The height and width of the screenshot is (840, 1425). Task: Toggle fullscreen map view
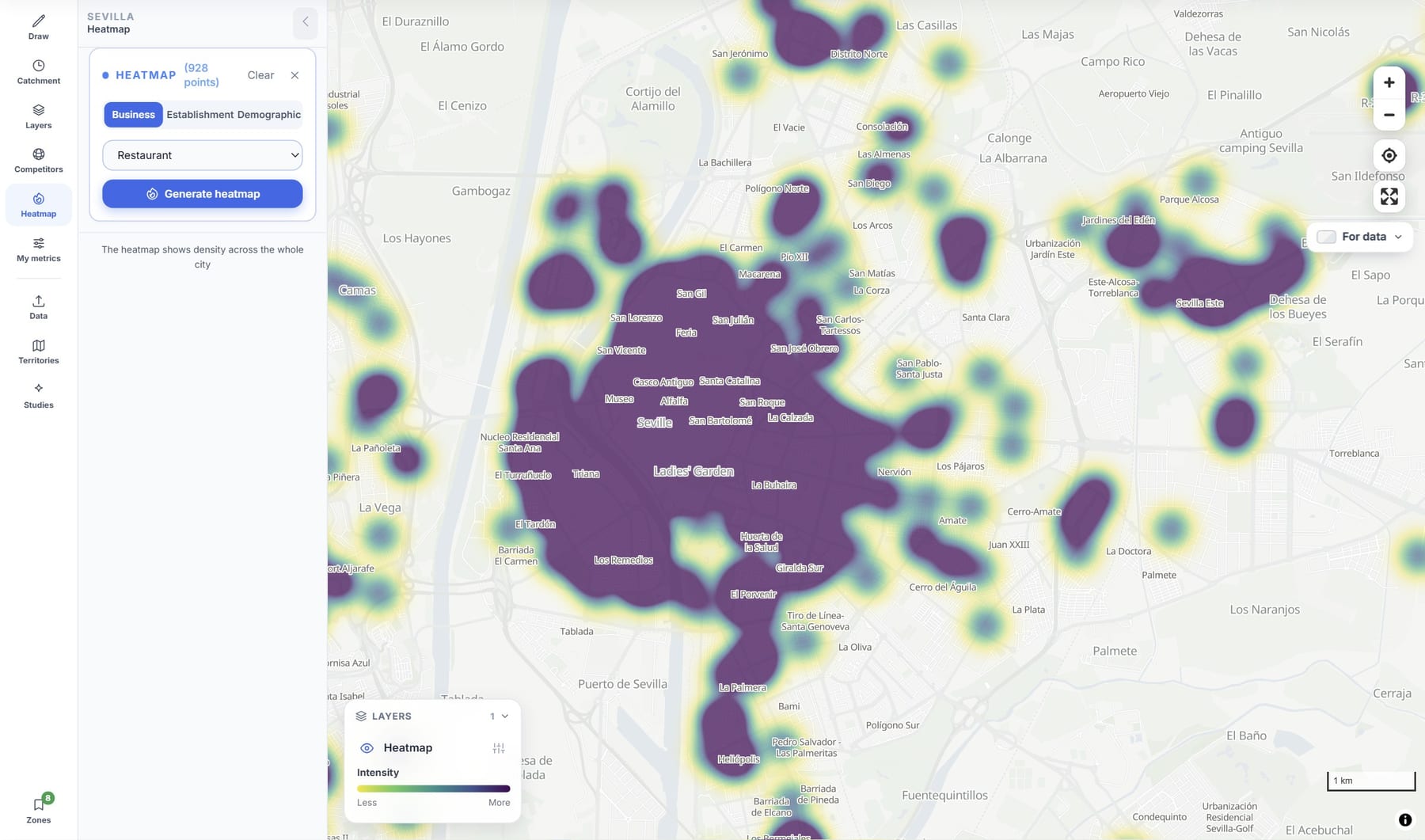coord(1389,196)
